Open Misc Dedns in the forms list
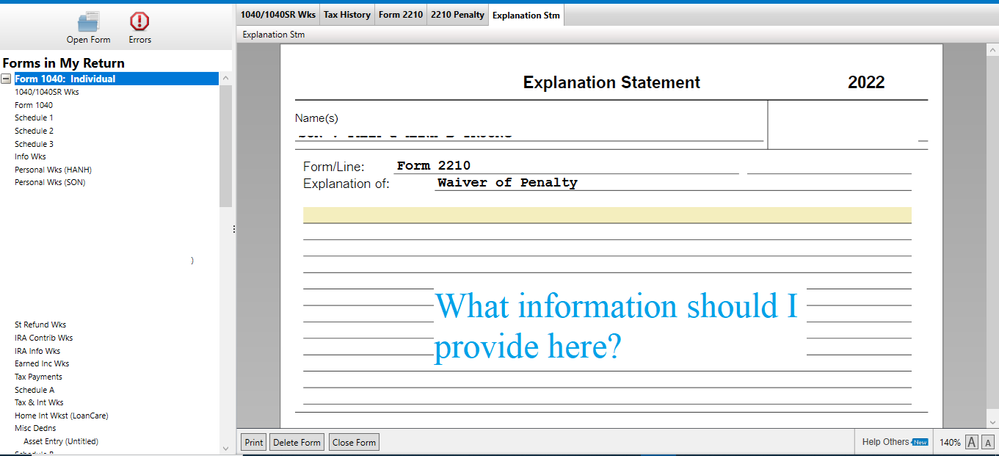Viewport: 999px width, 456px height. 35,428
